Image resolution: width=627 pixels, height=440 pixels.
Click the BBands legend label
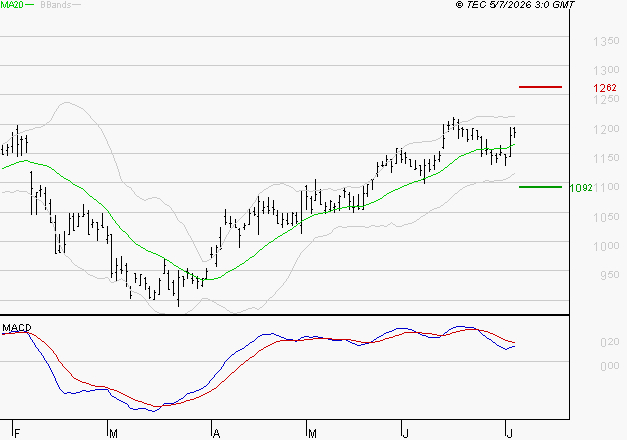pyautogui.click(x=56, y=5)
